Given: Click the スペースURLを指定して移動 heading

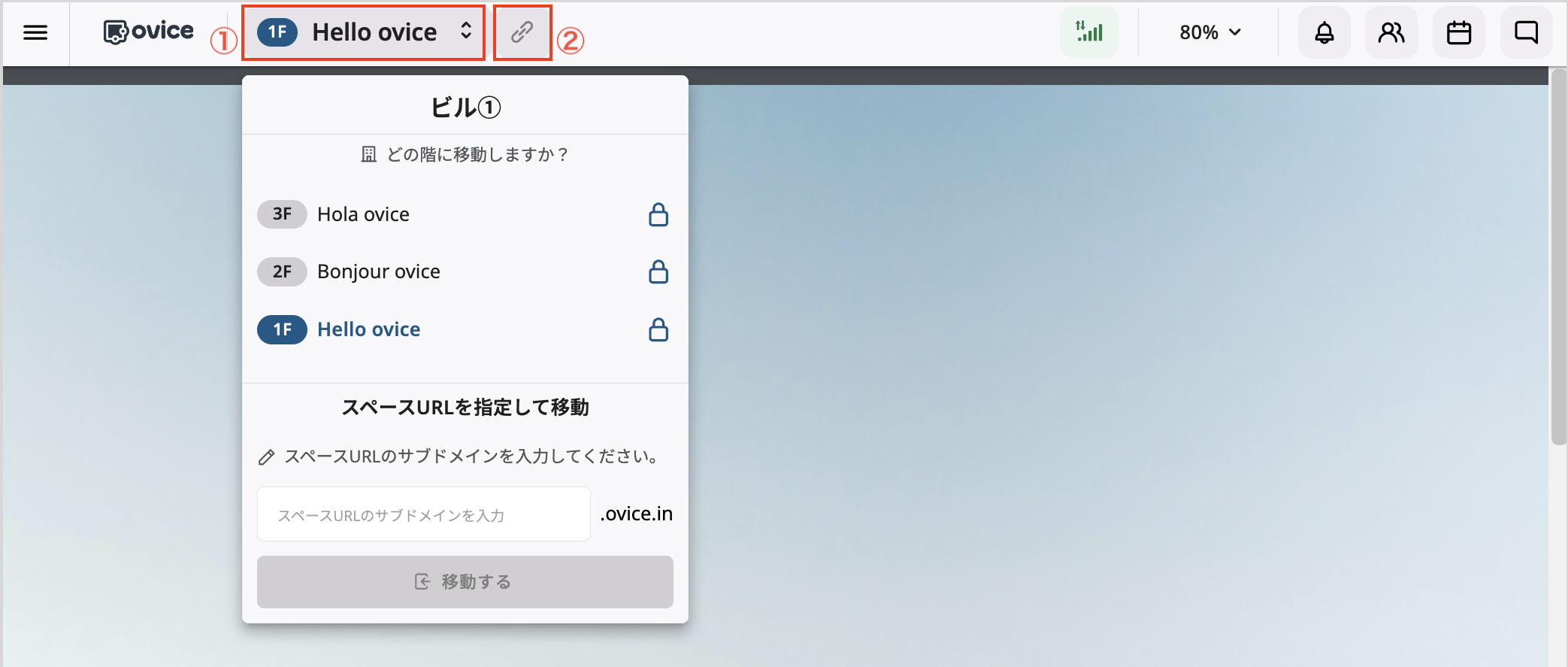Looking at the screenshot, I should pyautogui.click(x=465, y=408).
